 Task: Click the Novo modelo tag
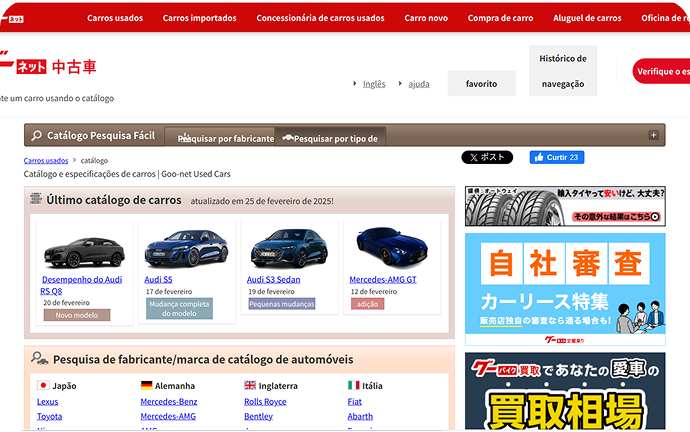[x=77, y=315]
